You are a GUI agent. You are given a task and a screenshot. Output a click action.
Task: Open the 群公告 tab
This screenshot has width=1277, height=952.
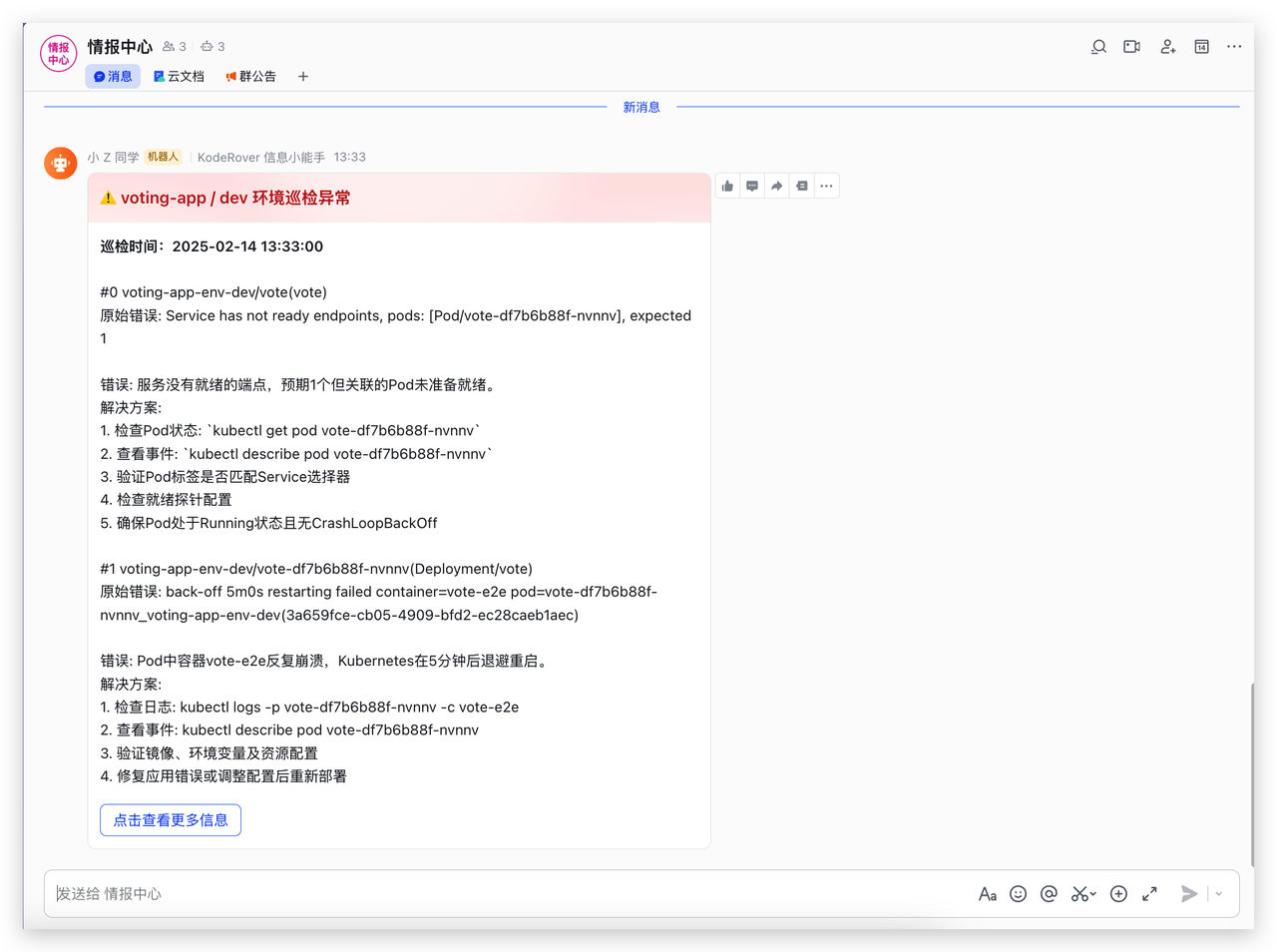pos(250,77)
